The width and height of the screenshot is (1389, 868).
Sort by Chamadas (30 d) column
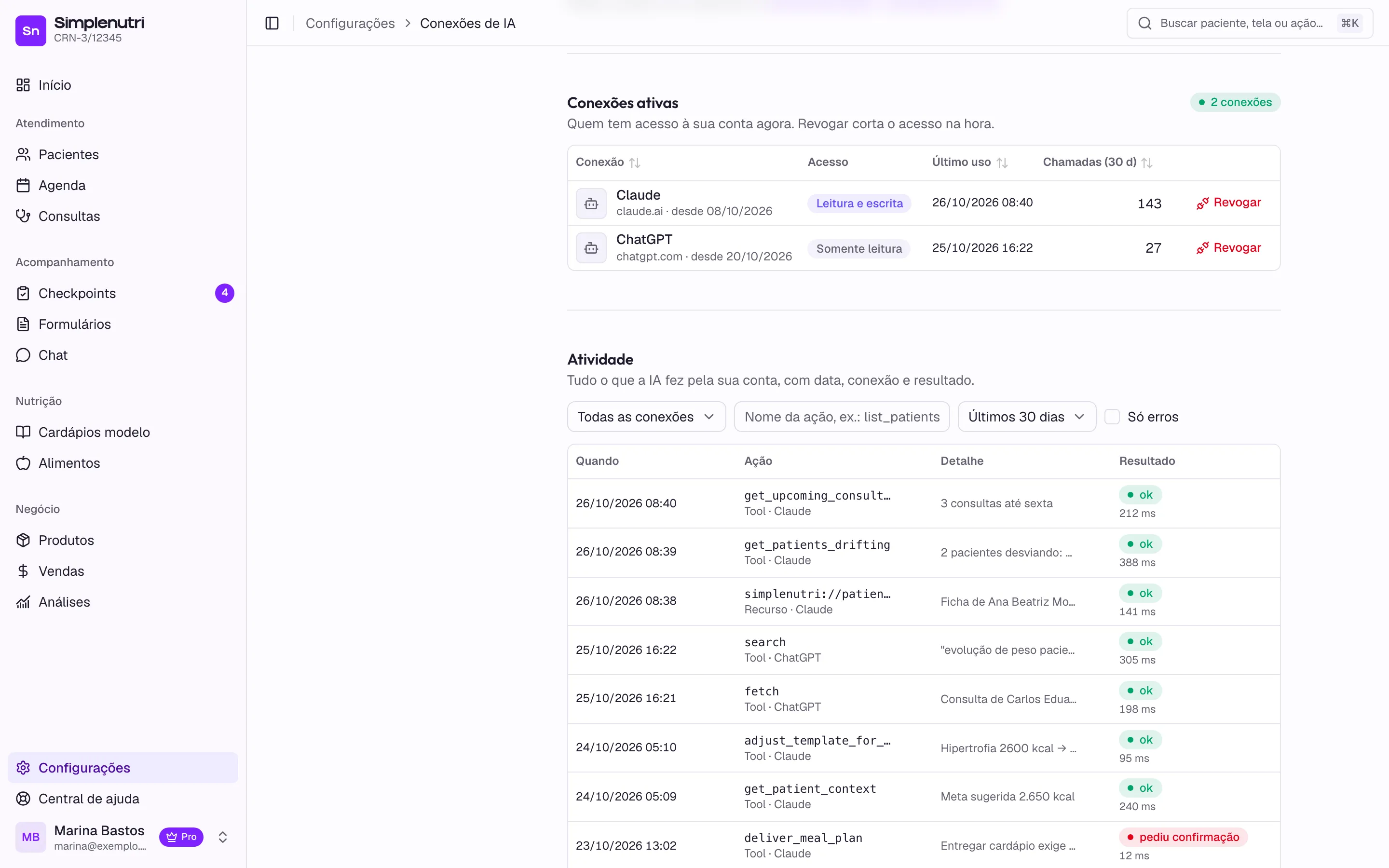click(x=1097, y=162)
